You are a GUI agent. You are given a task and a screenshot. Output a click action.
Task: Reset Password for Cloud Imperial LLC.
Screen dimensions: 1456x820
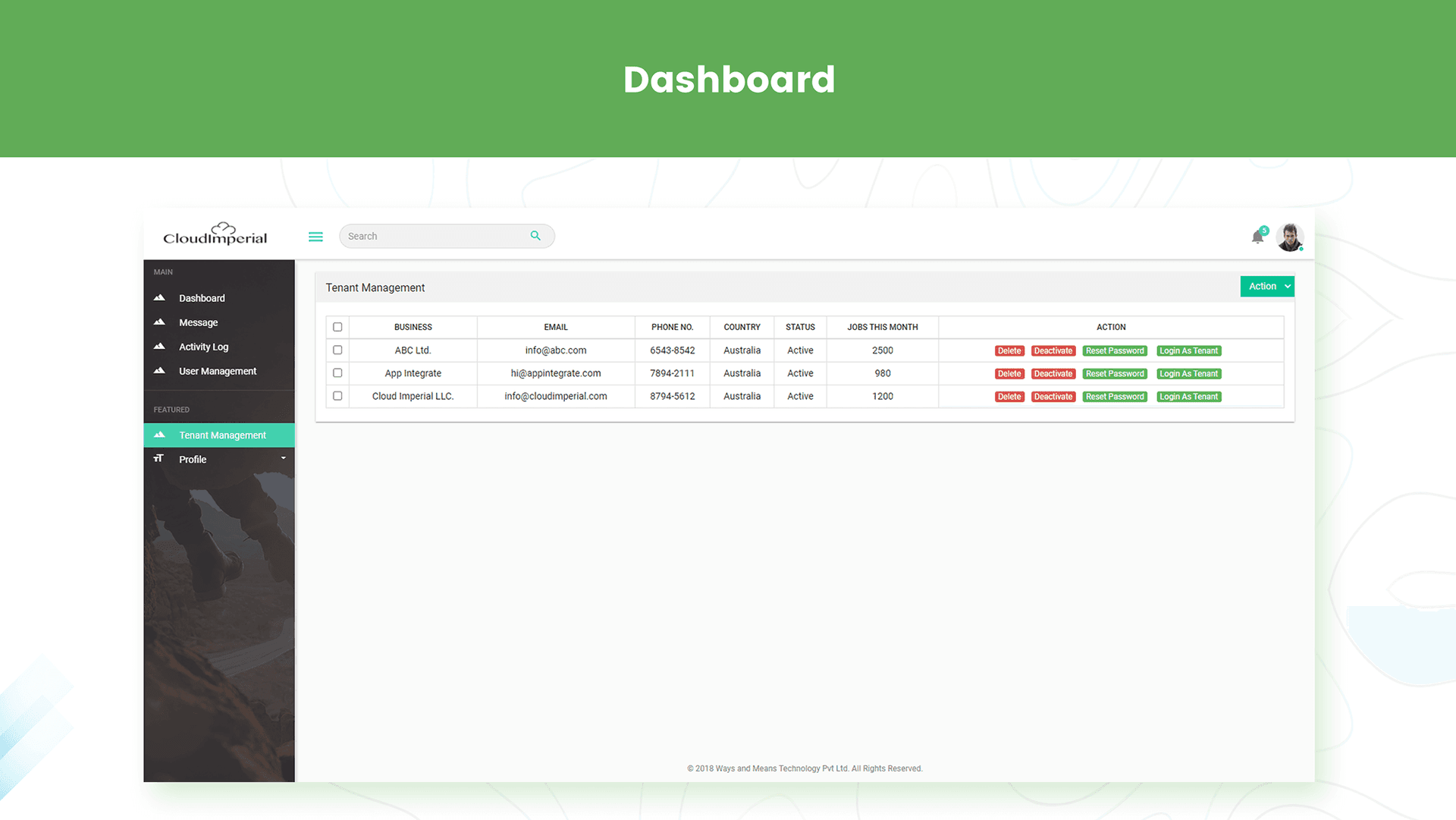[1115, 396]
